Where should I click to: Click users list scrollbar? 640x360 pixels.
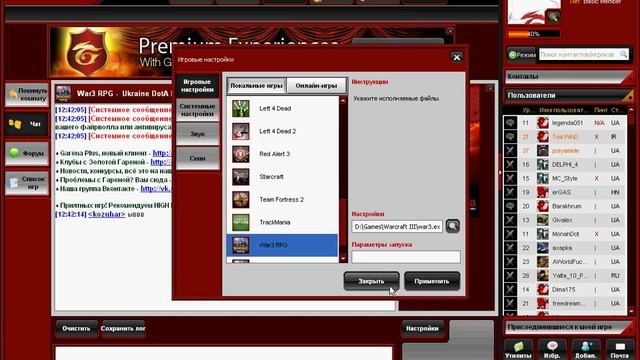631,211
